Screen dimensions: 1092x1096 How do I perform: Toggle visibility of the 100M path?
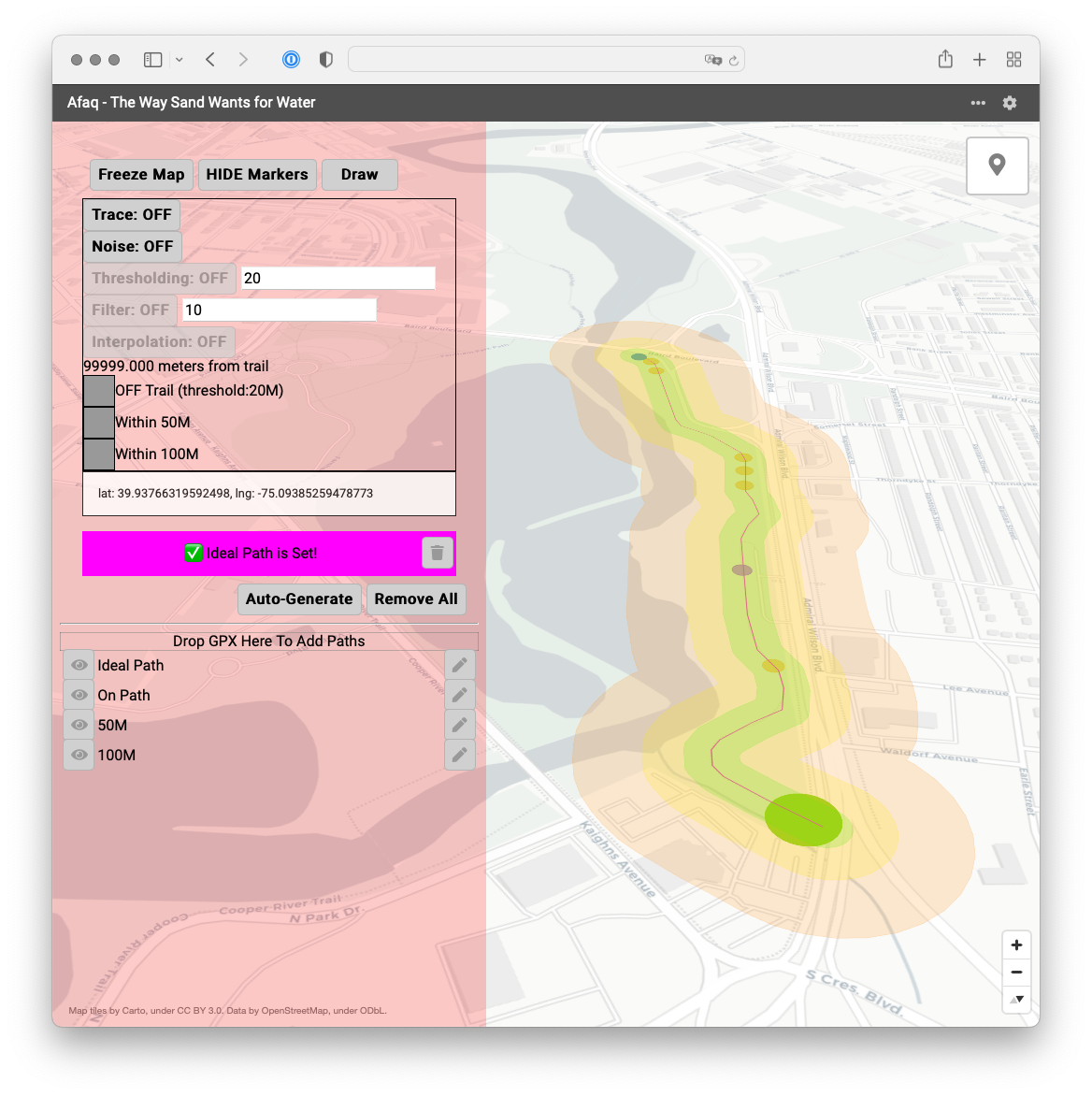tap(79, 756)
